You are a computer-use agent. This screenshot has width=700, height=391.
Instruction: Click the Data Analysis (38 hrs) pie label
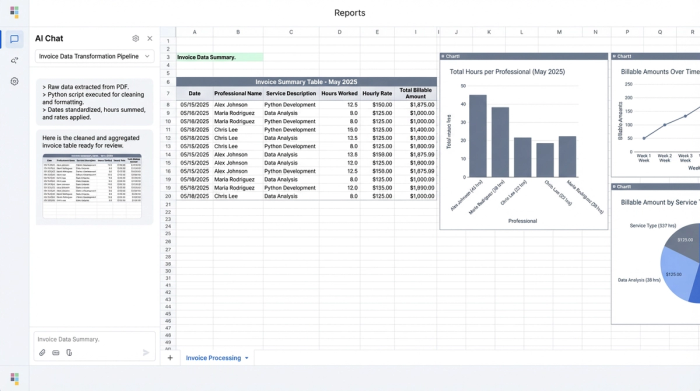(639, 280)
